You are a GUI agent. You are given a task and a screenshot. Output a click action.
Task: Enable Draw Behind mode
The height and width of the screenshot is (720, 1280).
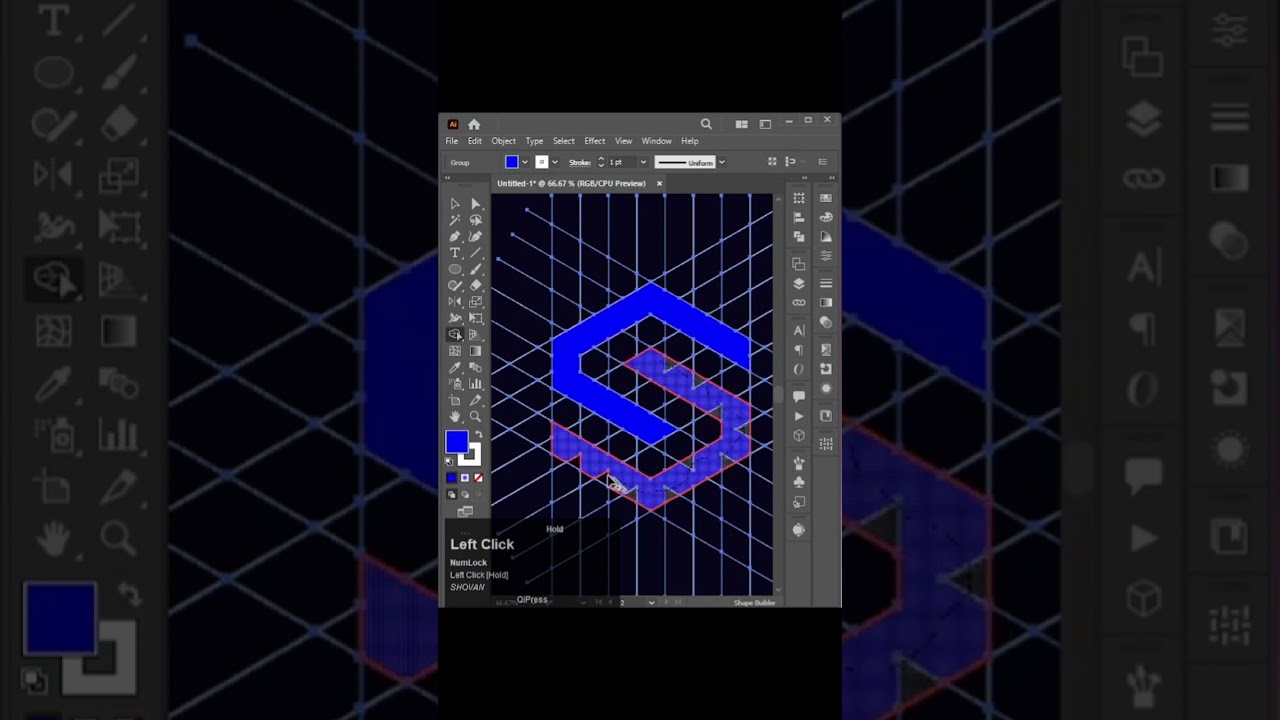[465, 494]
